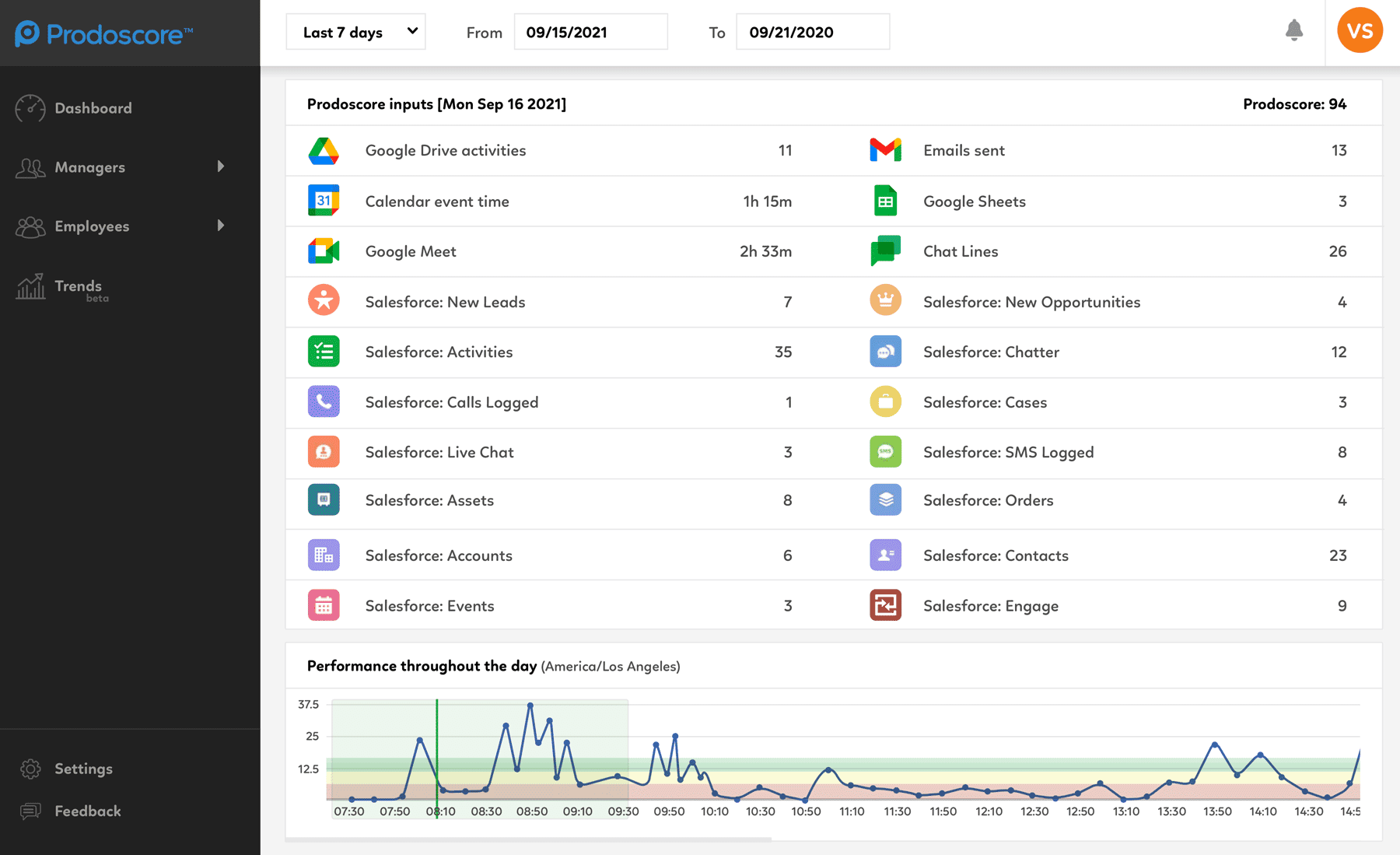Click the Salesforce Events icon

324,605
